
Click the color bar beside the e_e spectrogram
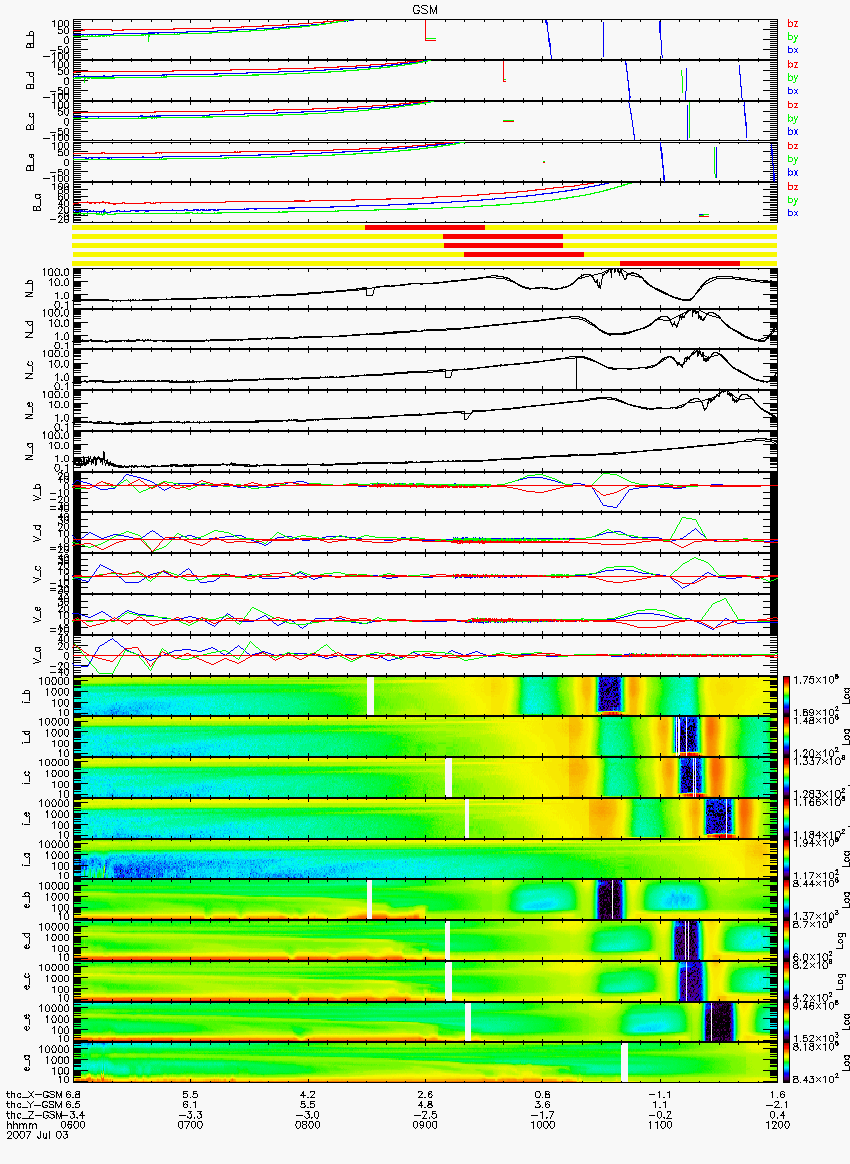(x=786, y=1021)
